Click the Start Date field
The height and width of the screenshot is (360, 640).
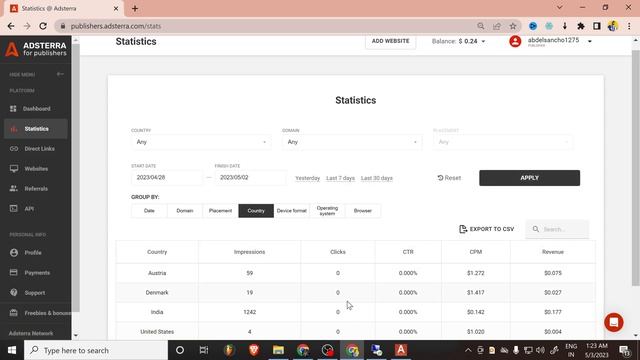point(167,178)
